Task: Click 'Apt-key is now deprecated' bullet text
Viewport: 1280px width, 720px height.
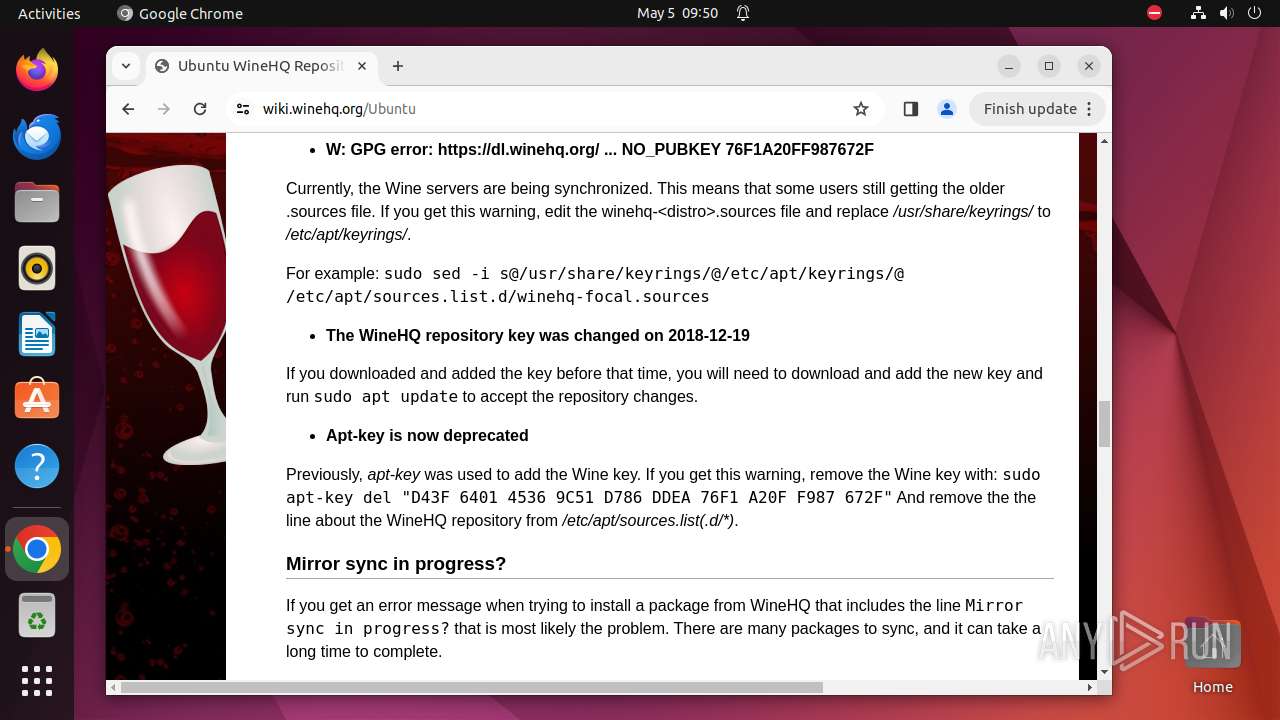Action: (x=427, y=435)
